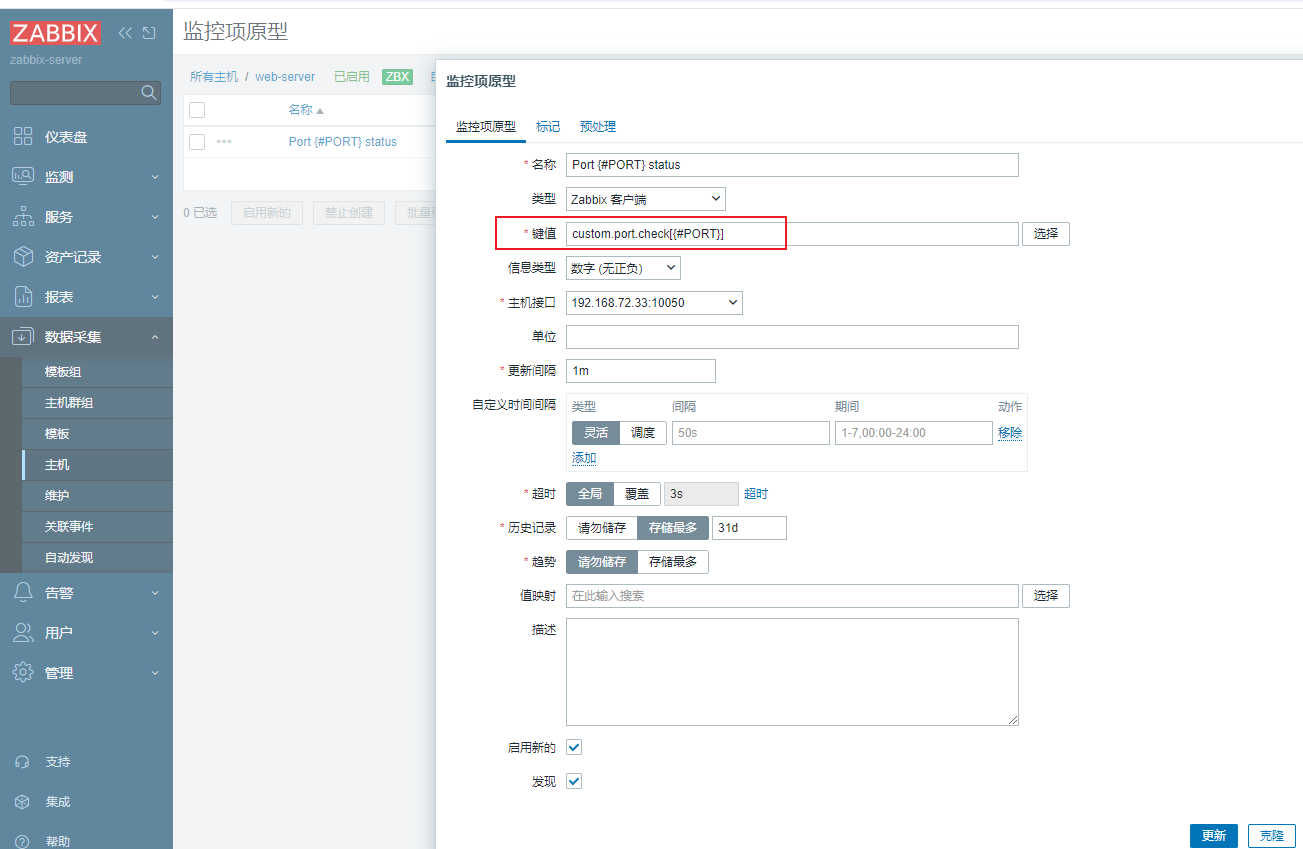Click the 添加 link
This screenshot has width=1303, height=849.
point(584,458)
